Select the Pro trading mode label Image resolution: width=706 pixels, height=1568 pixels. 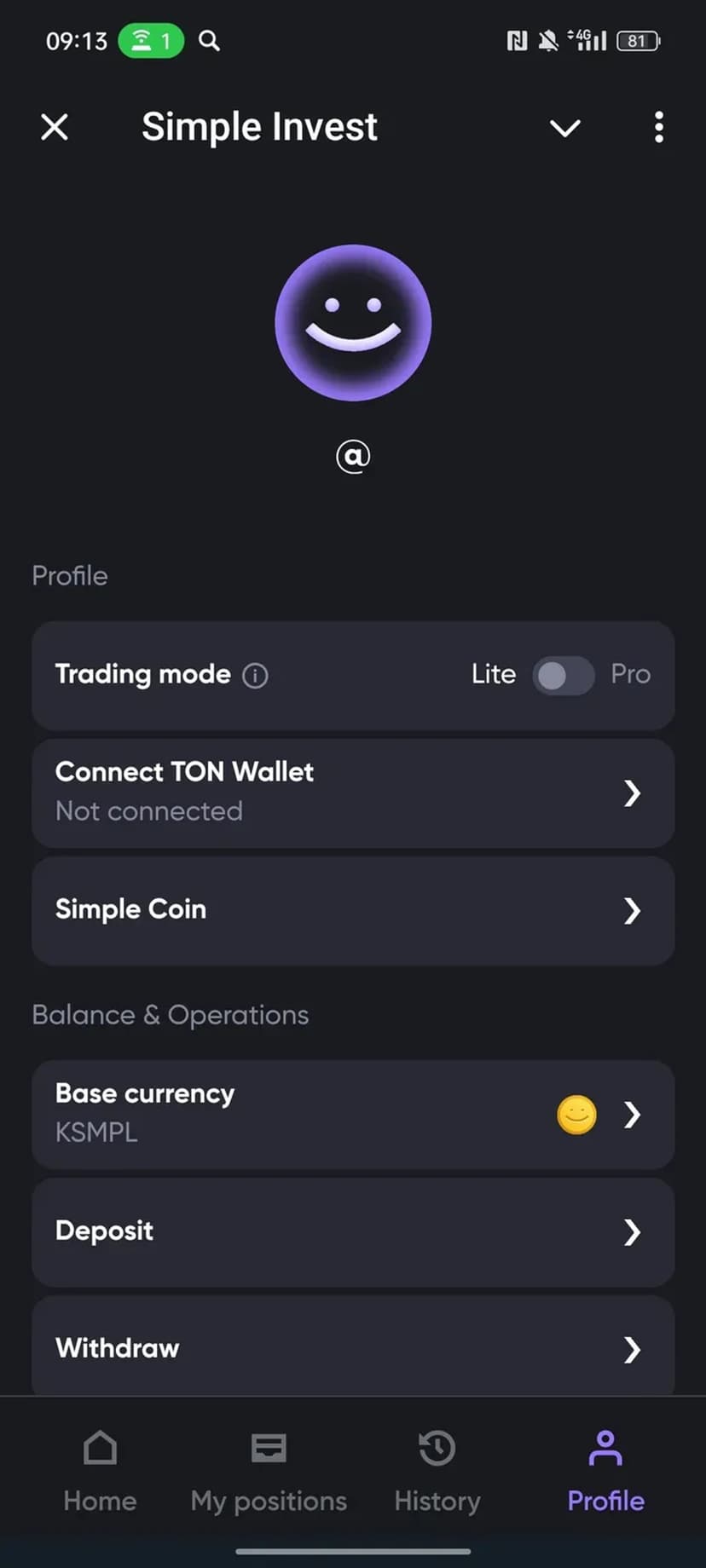(630, 674)
